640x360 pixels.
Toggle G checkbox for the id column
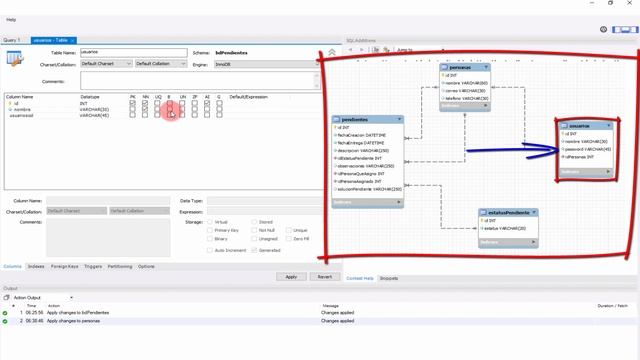[219, 104]
